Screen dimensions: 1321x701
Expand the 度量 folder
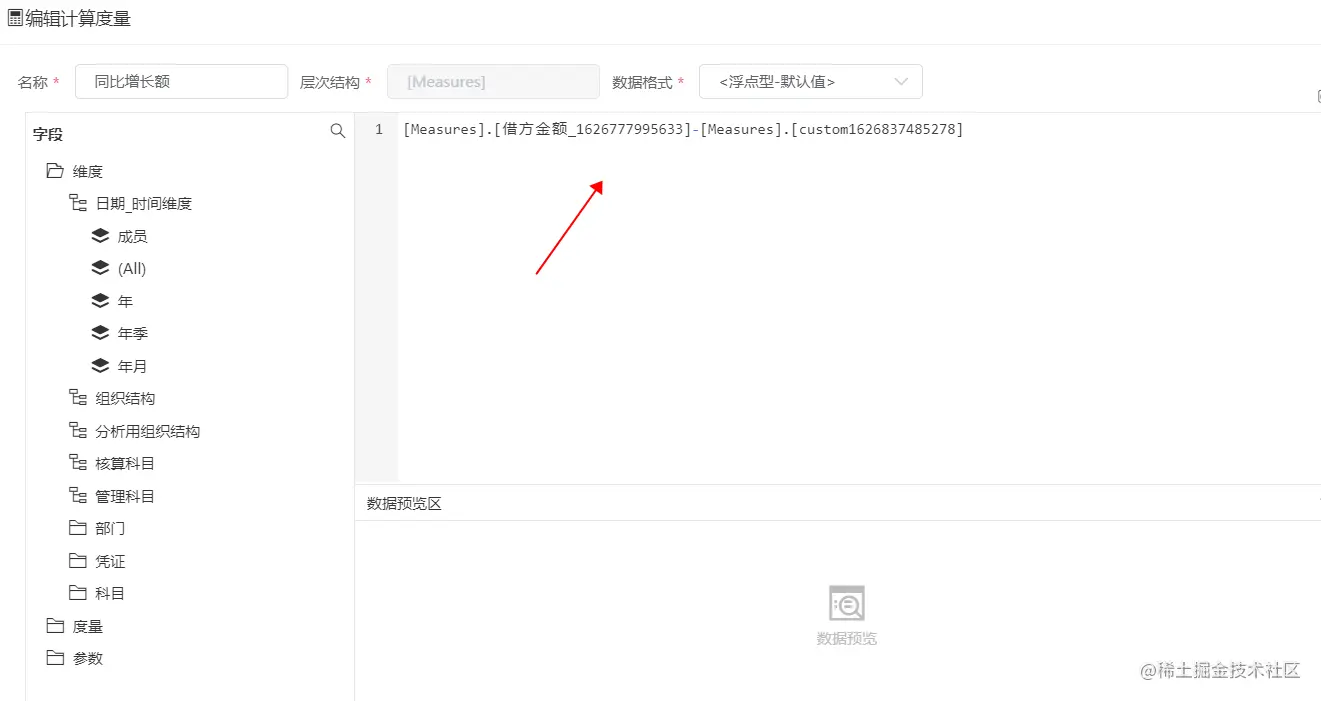coord(55,625)
